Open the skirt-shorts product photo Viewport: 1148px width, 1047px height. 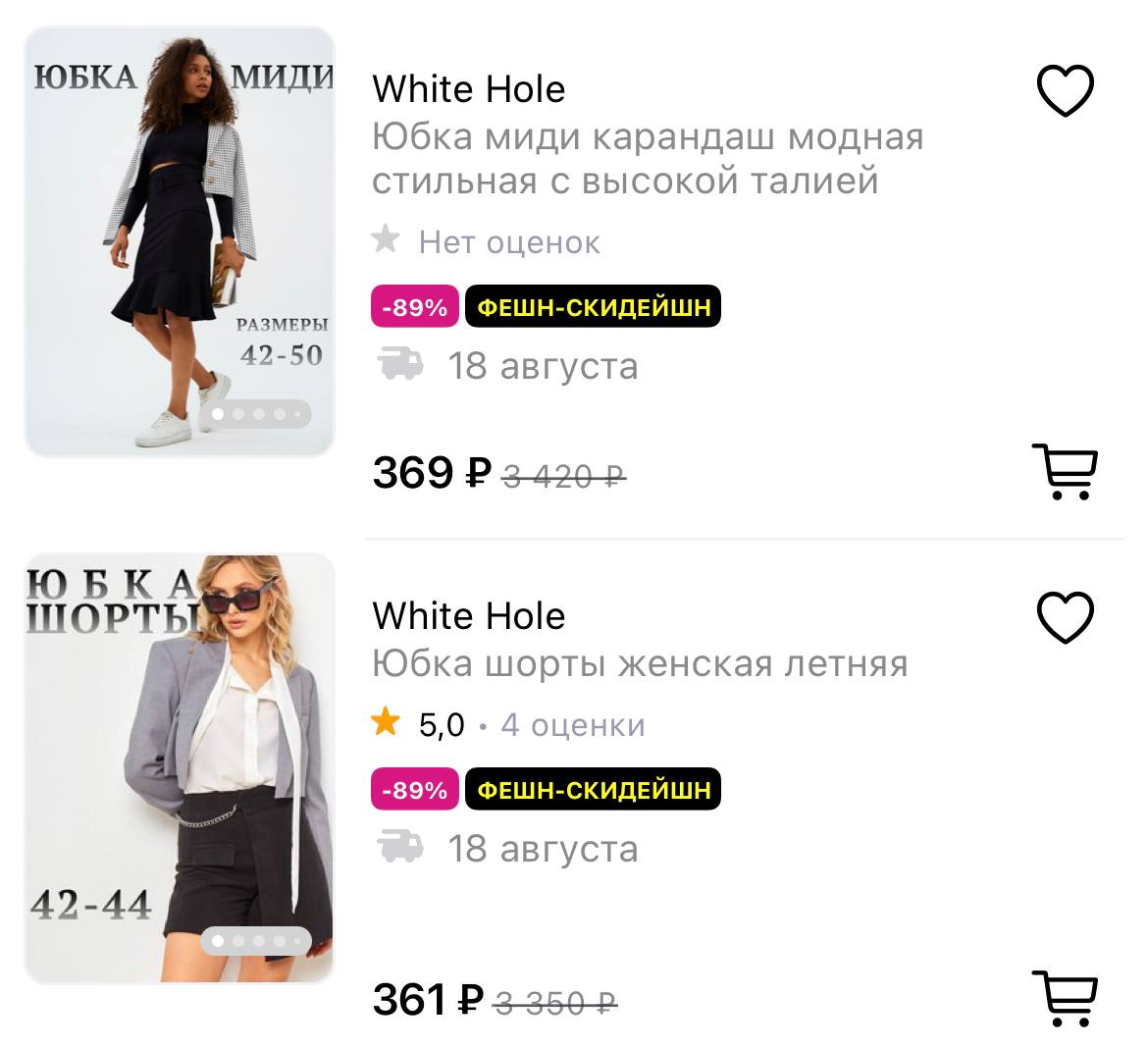click(180, 768)
